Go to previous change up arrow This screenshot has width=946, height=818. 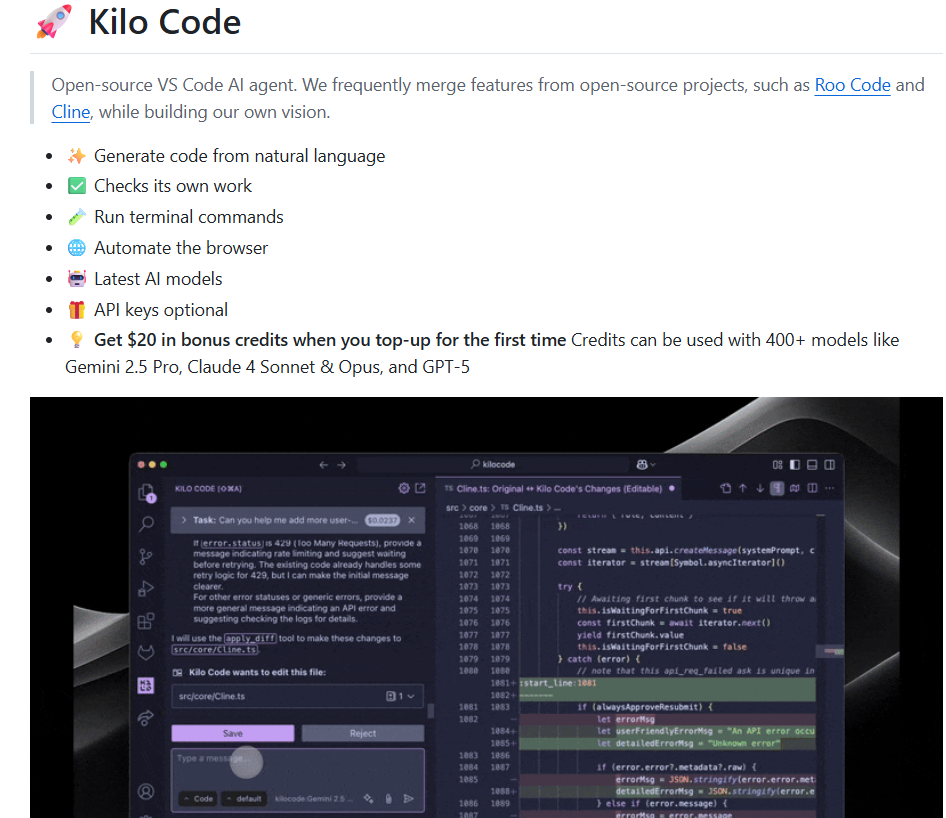743,488
